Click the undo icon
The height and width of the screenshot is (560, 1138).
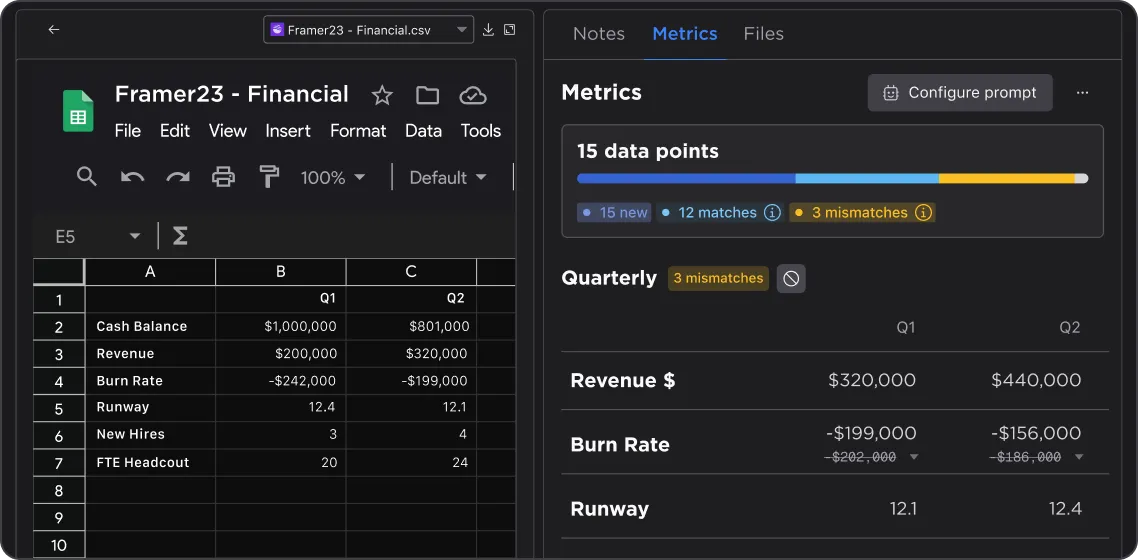coord(132,176)
